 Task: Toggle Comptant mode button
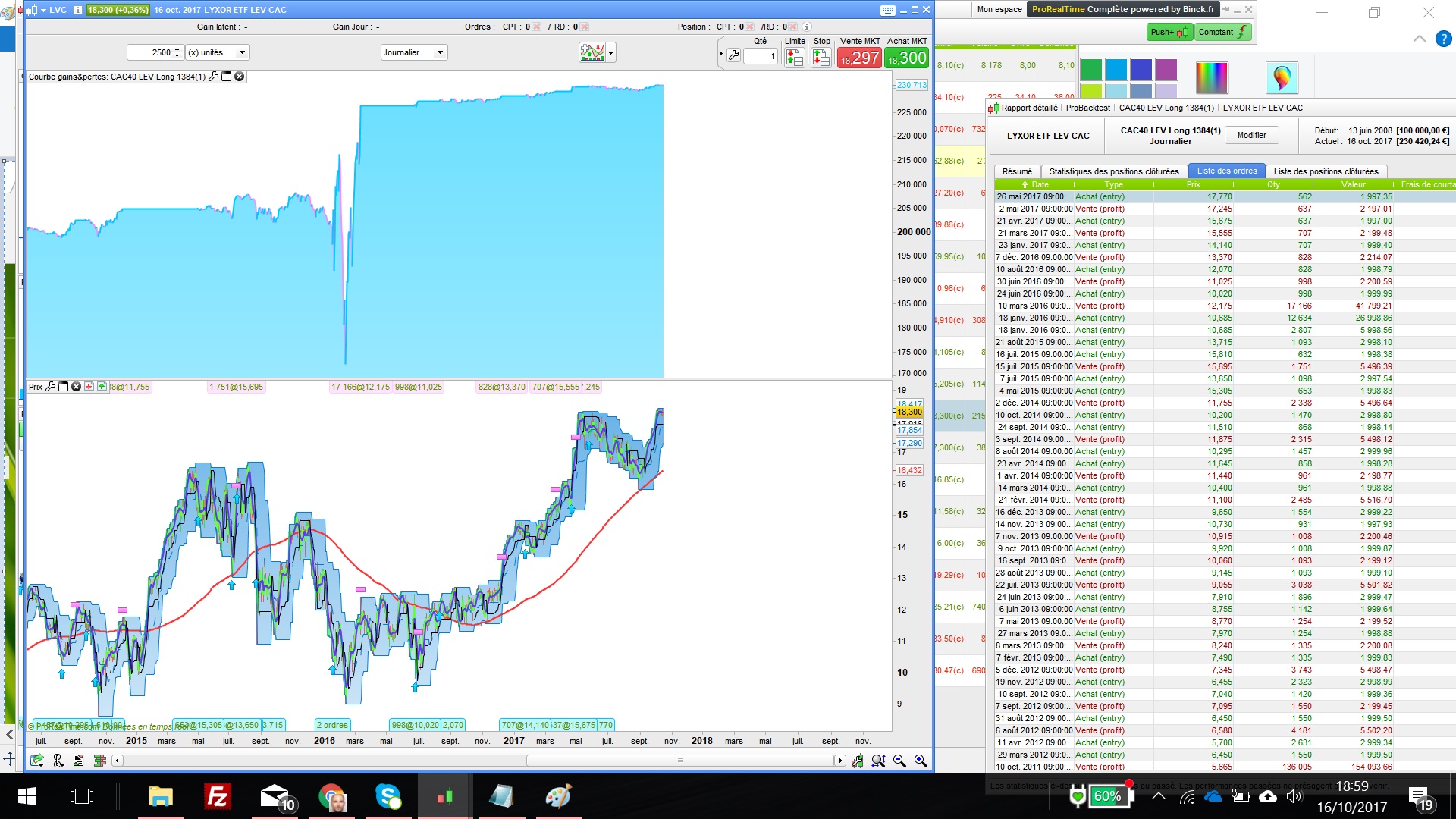[x=1222, y=32]
